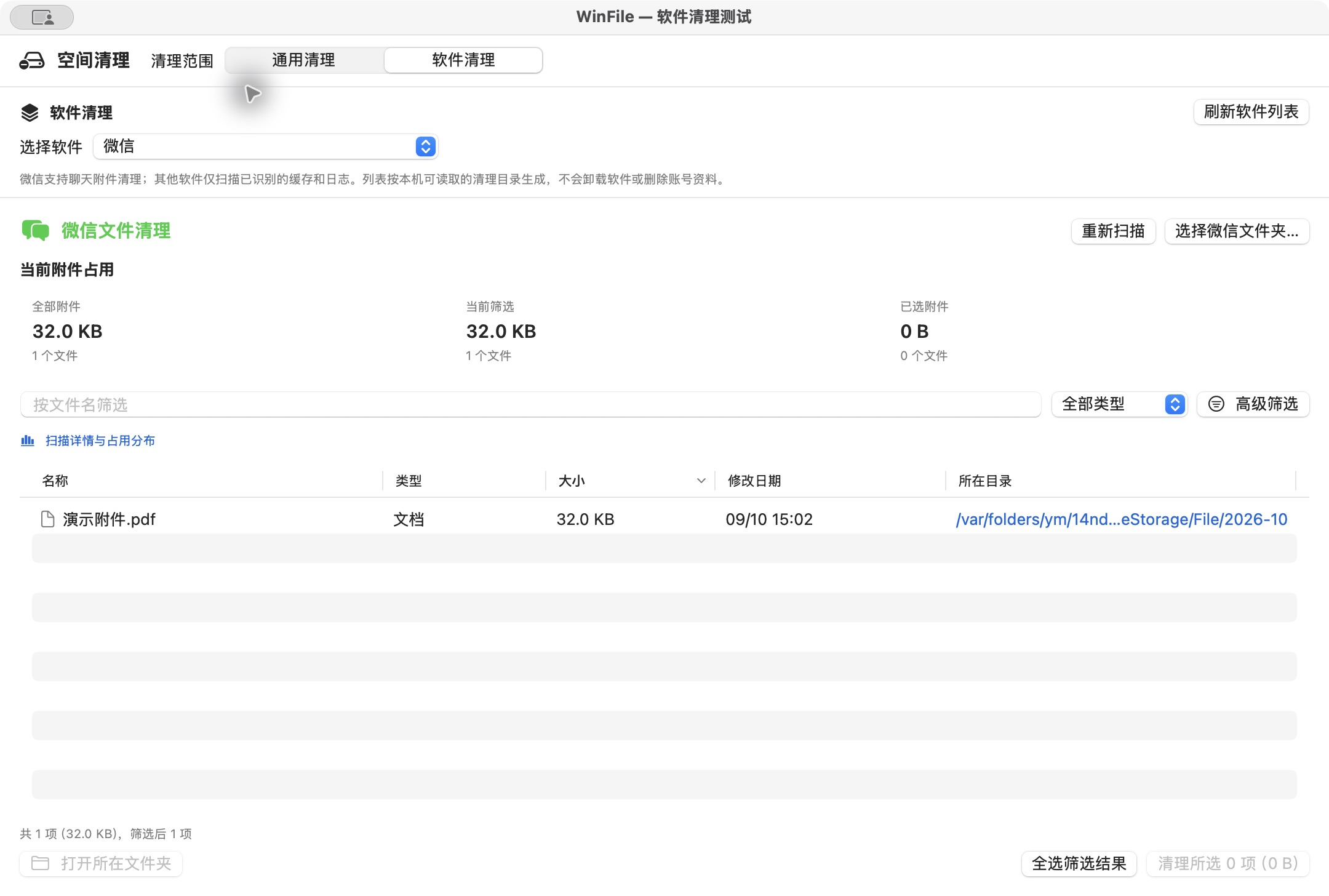This screenshot has width=1329, height=896.
Task: Open the 微信 software selection dropdown
Action: pos(266,146)
